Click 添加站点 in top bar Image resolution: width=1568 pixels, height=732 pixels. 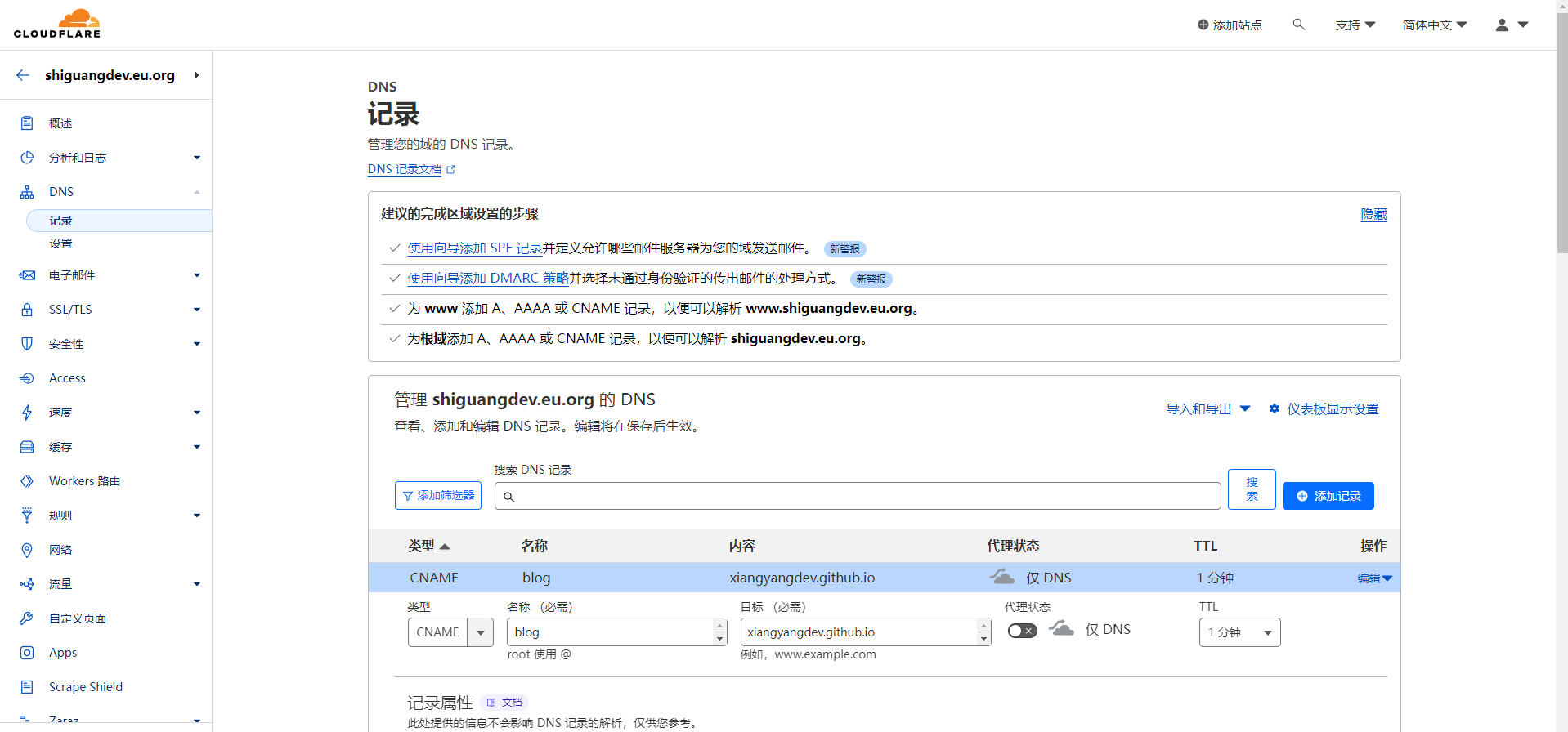coord(1230,25)
